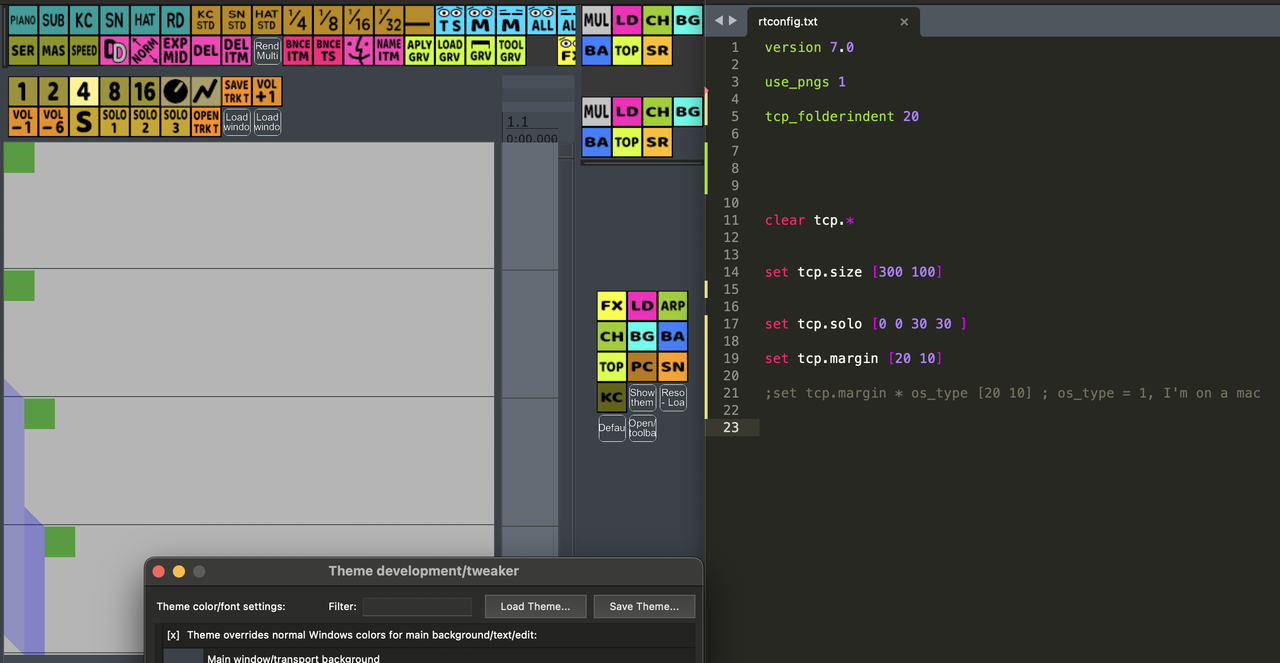1280x663 pixels.
Task: Click Load Theme... in Theme tweaker
Action: [x=535, y=606]
